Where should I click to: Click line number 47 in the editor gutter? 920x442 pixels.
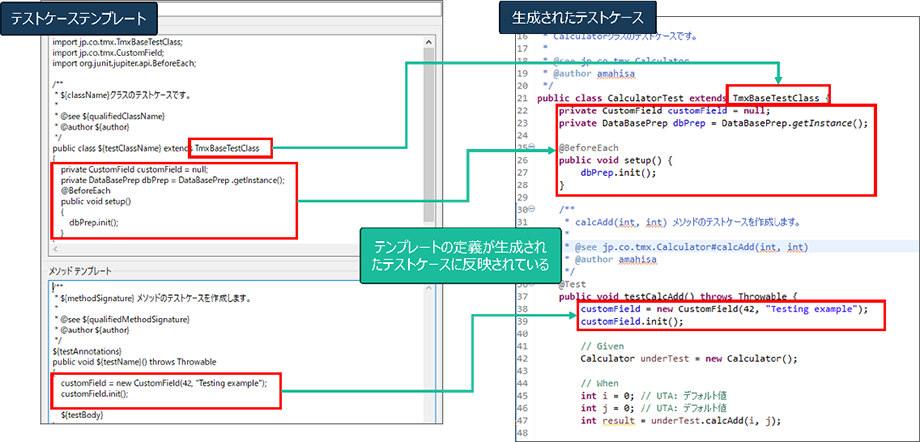tap(522, 420)
